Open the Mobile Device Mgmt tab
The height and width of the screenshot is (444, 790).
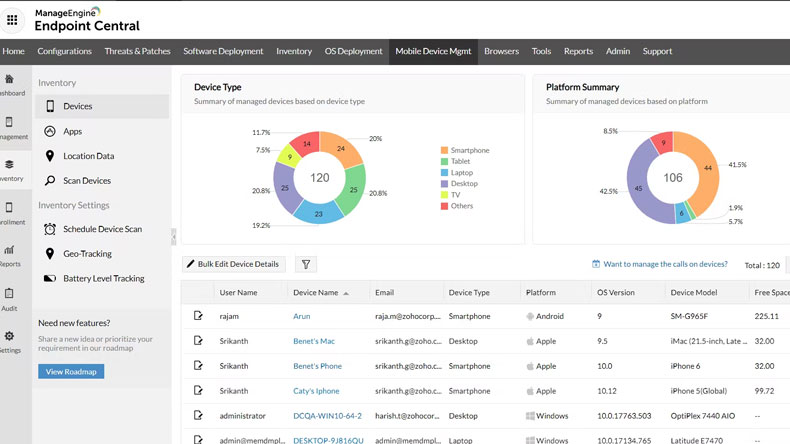pyautogui.click(x=432, y=51)
